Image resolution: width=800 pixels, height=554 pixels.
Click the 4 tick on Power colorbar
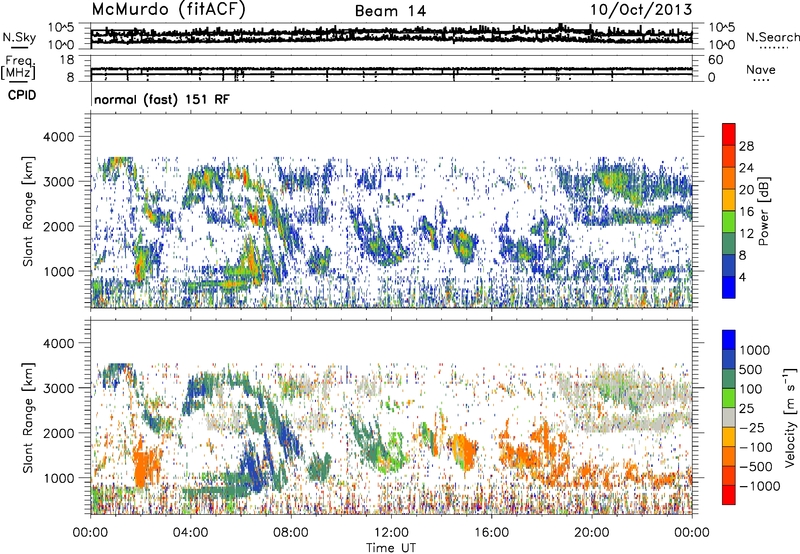point(743,277)
